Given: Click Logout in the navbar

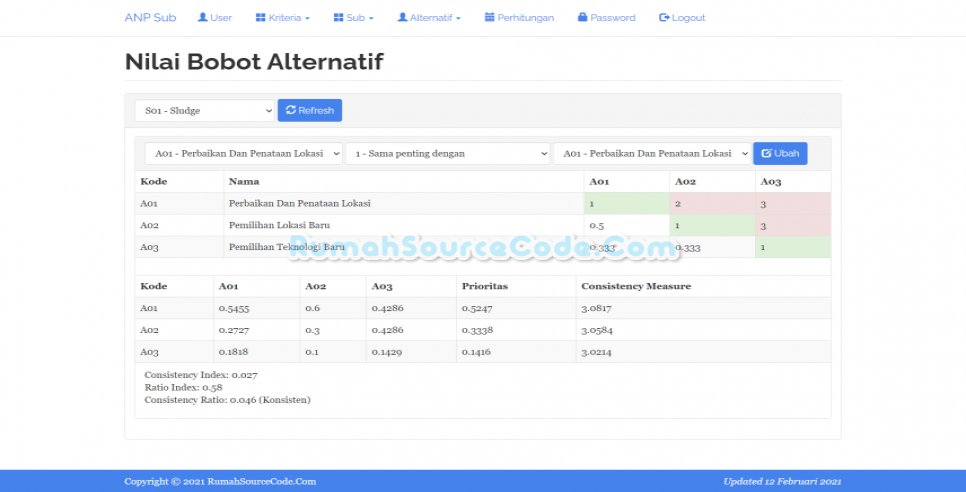Looking at the screenshot, I should point(682,18).
